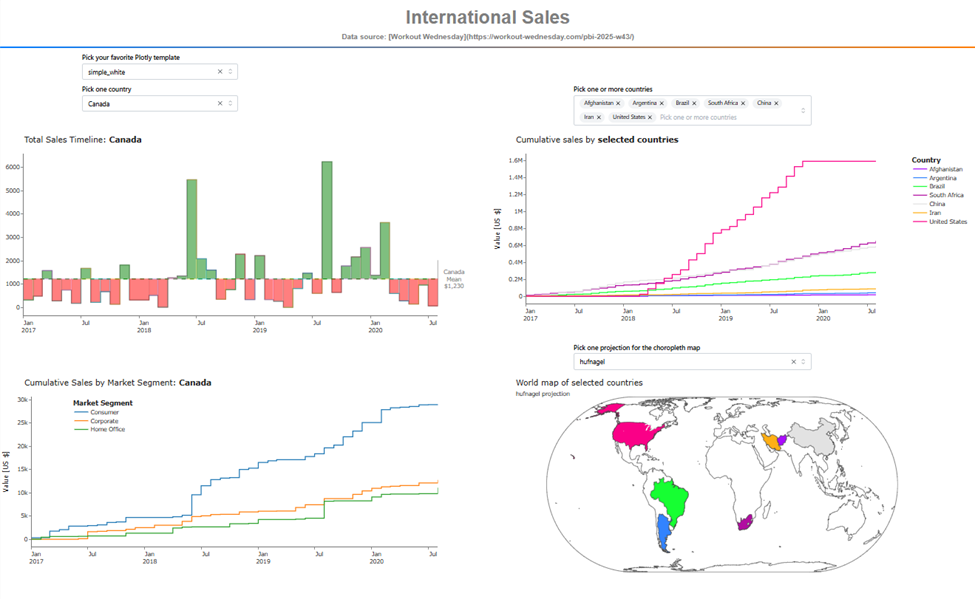The image size is (975, 599).
Task: Toggle China trace in Country legend
Action: click(x=929, y=204)
